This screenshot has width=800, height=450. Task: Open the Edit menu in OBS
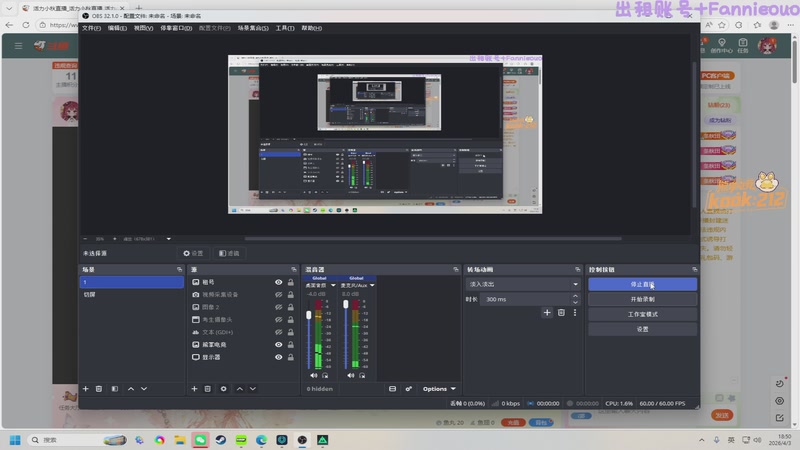click(117, 28)
